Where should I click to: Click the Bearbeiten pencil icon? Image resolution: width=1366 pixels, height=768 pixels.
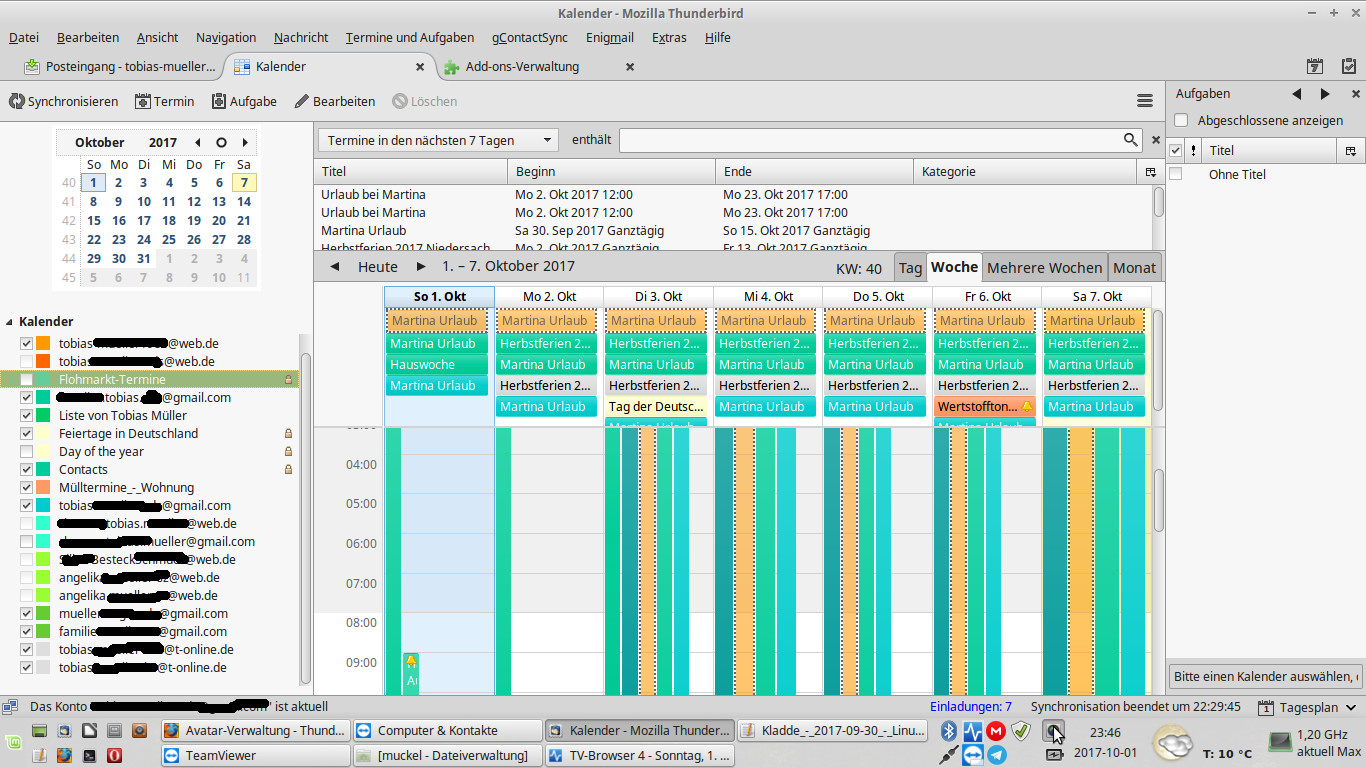301,101
